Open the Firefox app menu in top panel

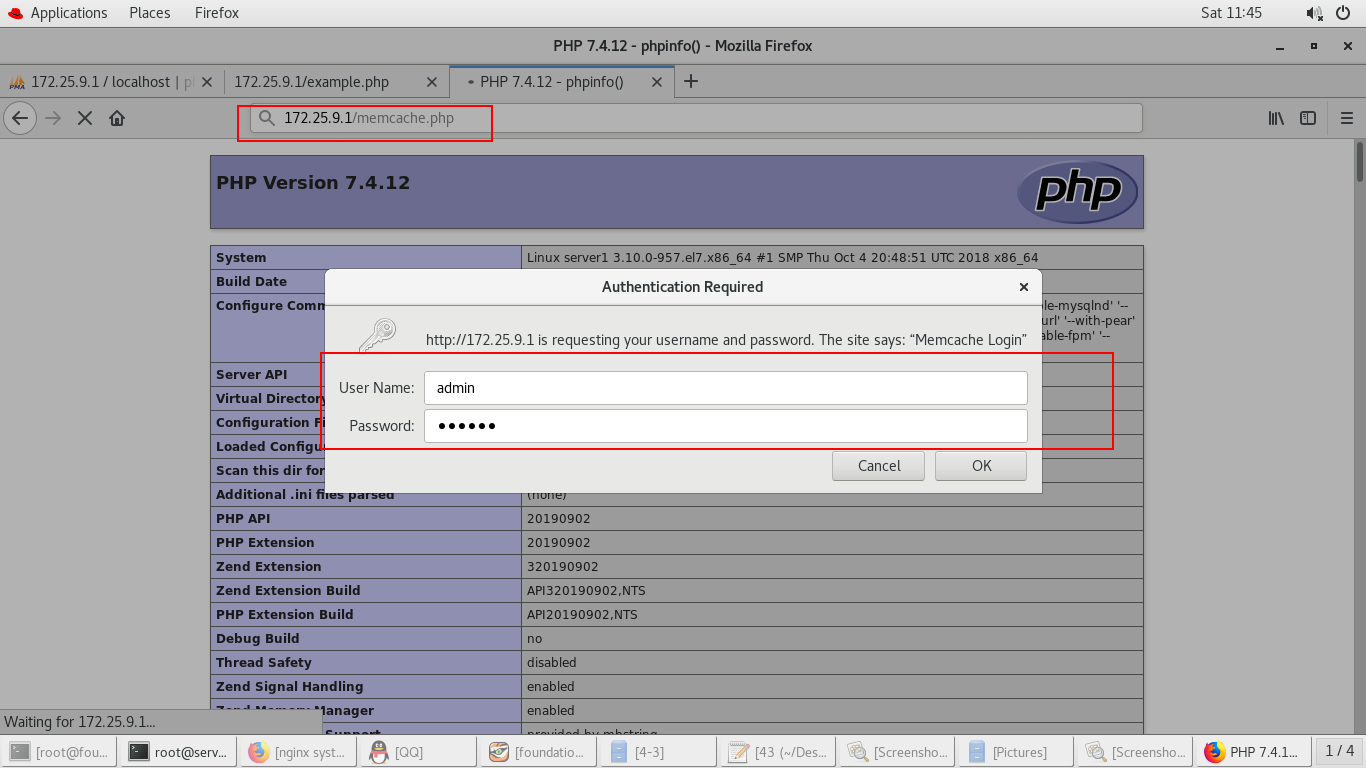[217, 13]
